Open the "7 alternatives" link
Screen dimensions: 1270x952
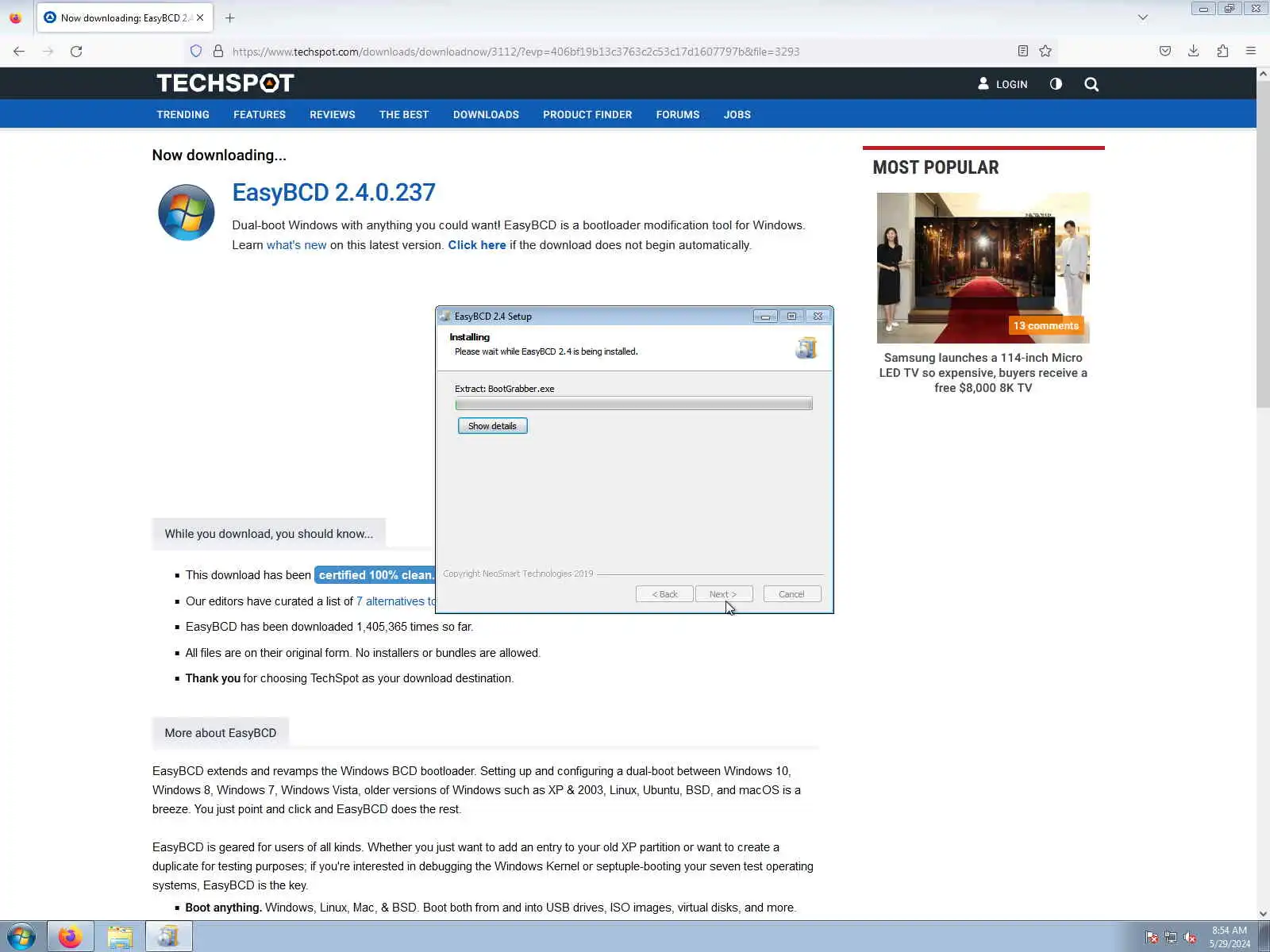pos(396,601)
